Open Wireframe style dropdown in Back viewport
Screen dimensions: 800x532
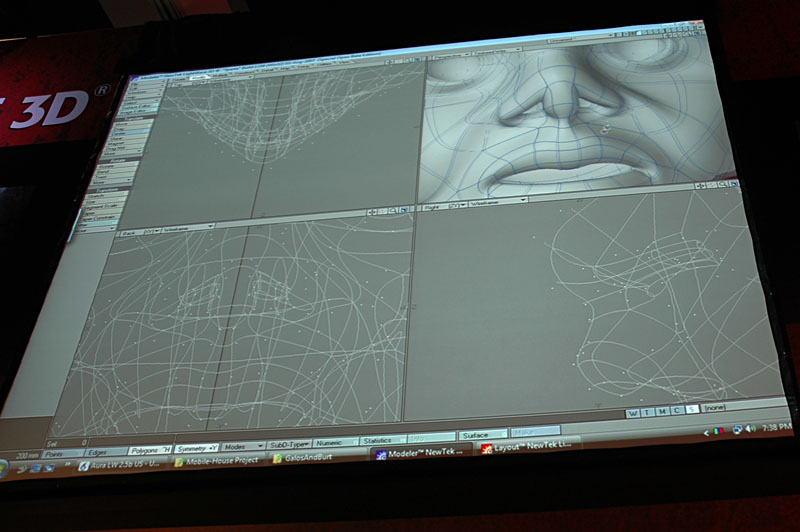(x=188, y=228)
